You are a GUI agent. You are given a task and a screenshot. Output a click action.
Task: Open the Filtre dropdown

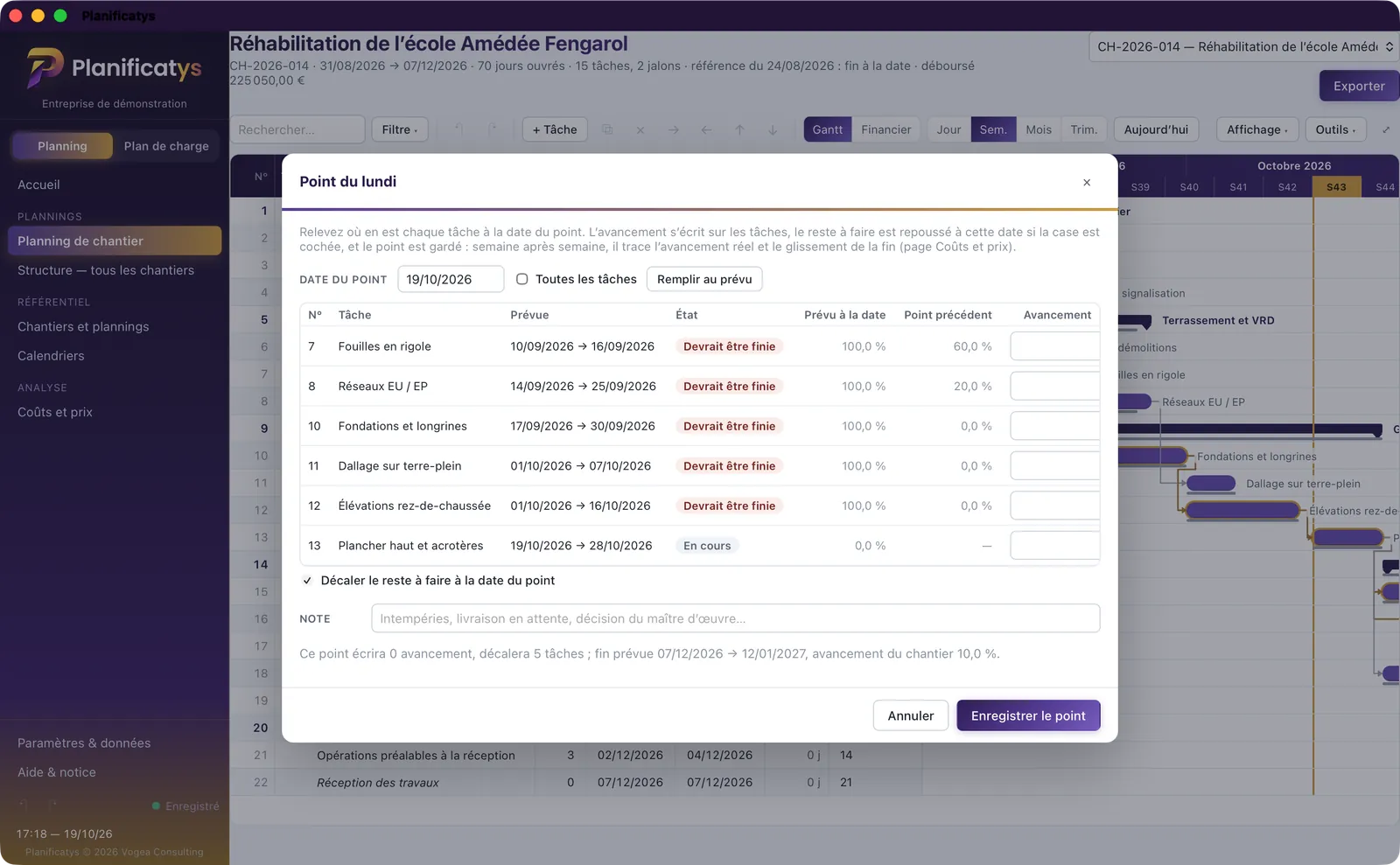pos(400,129)
